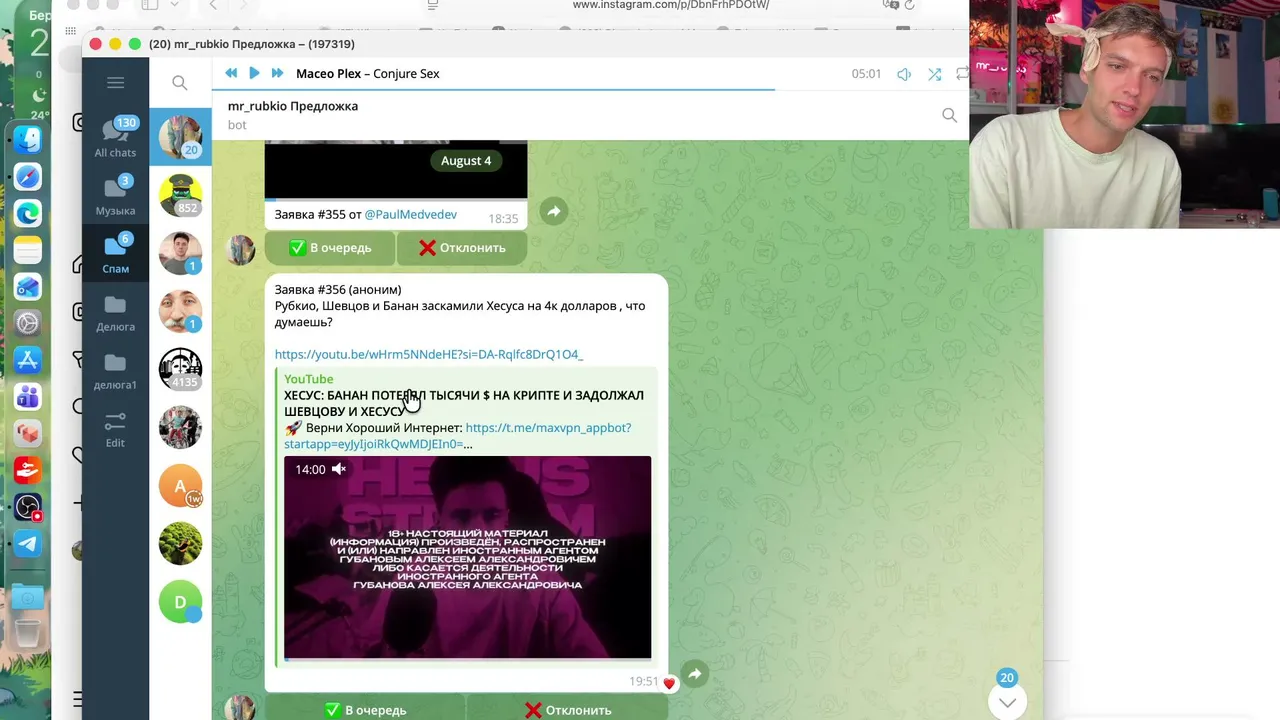The image size is (1280, 720).
Task: Open the chat with 4135 unread badge
Action: coord(180,369)
